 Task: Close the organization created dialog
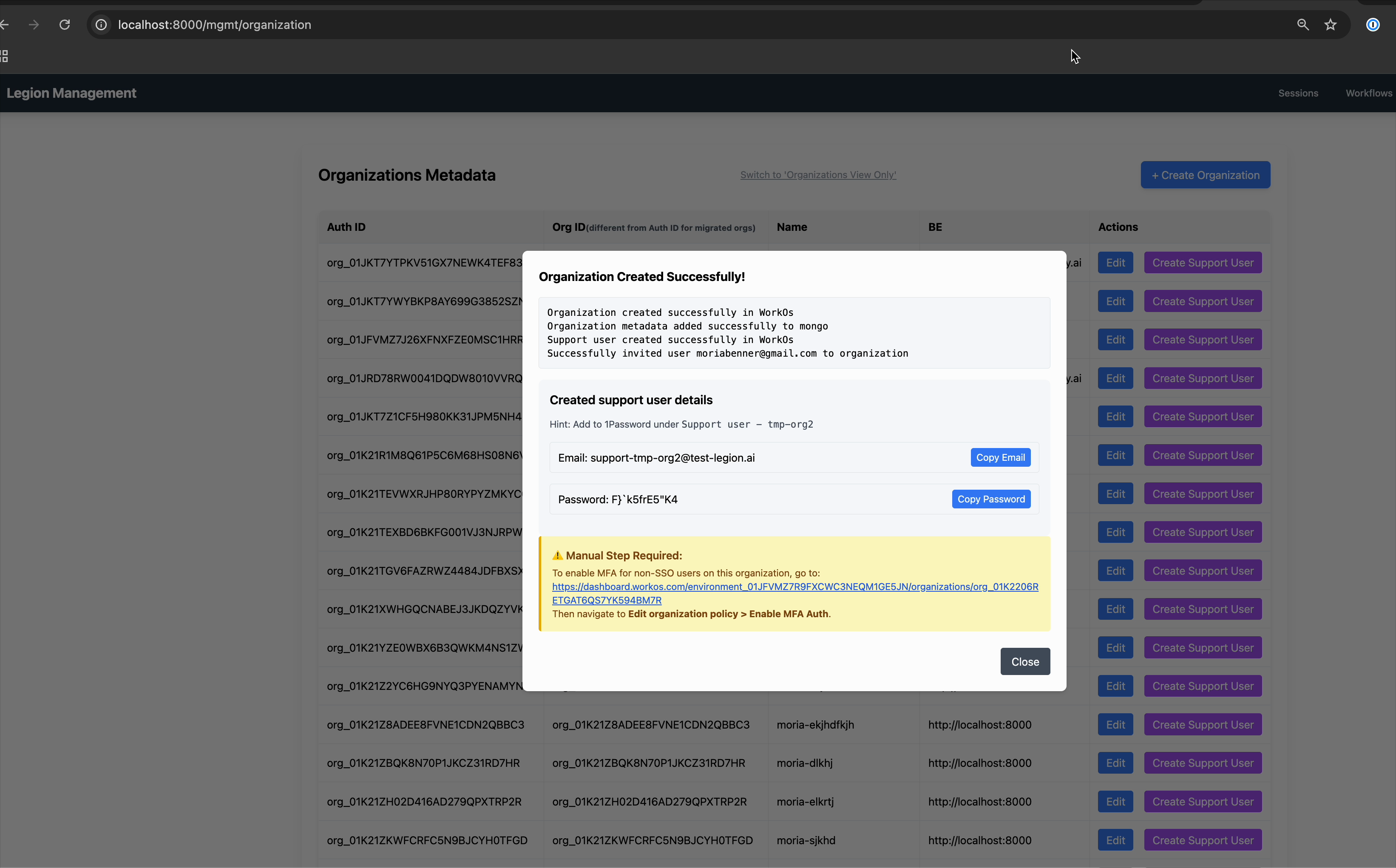1024,661
